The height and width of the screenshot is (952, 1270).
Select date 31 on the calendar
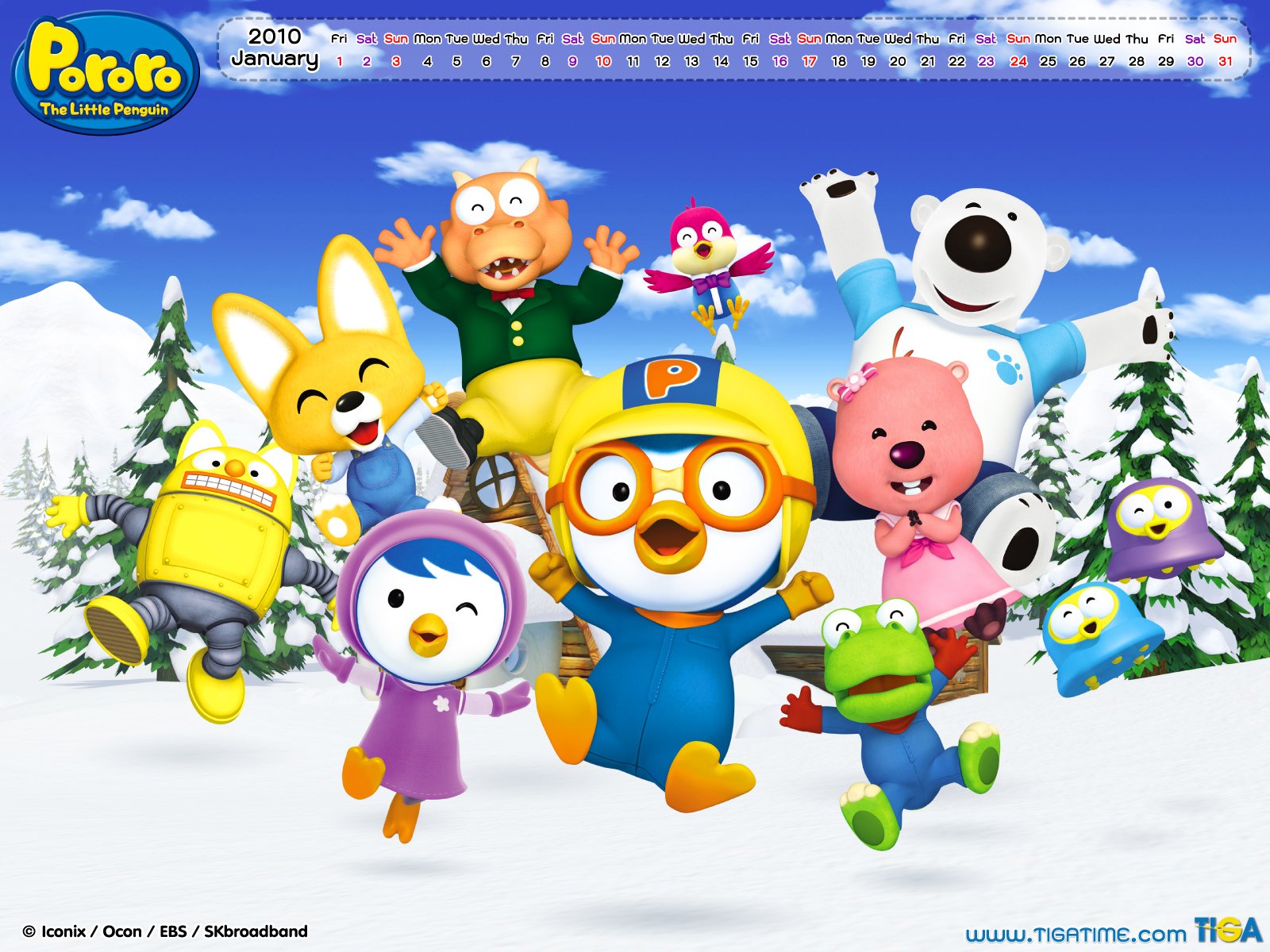pos(1226,61)
